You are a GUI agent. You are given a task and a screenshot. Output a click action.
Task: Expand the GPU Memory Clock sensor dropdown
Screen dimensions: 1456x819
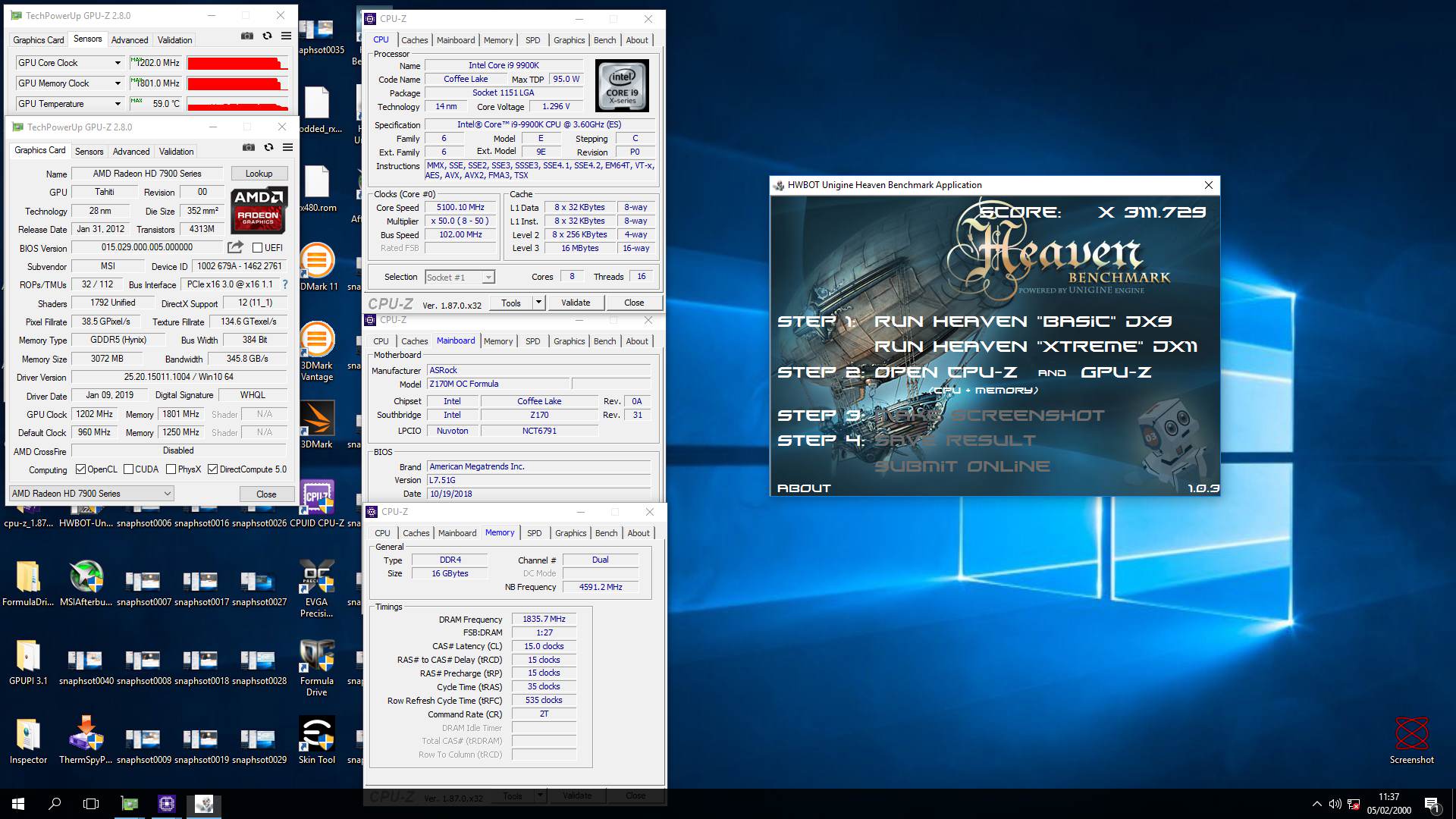118,83
